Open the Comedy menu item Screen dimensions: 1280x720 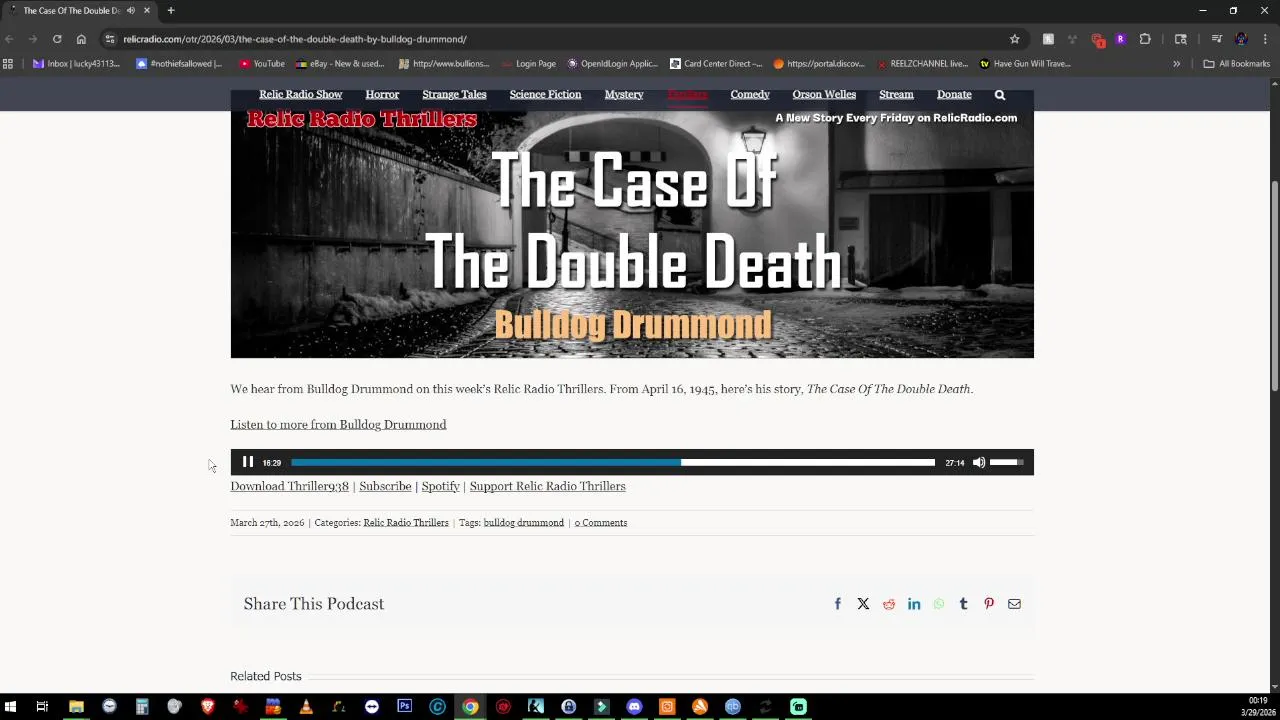tap(750, 94)
